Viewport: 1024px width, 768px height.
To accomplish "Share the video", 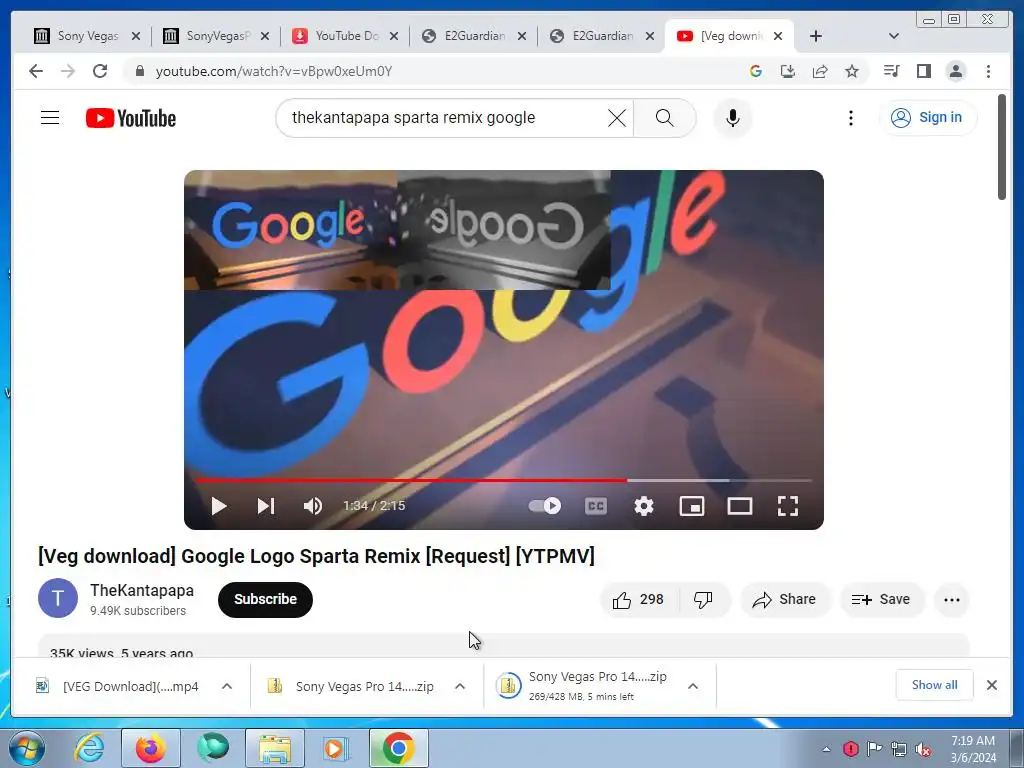I will 784,600.
